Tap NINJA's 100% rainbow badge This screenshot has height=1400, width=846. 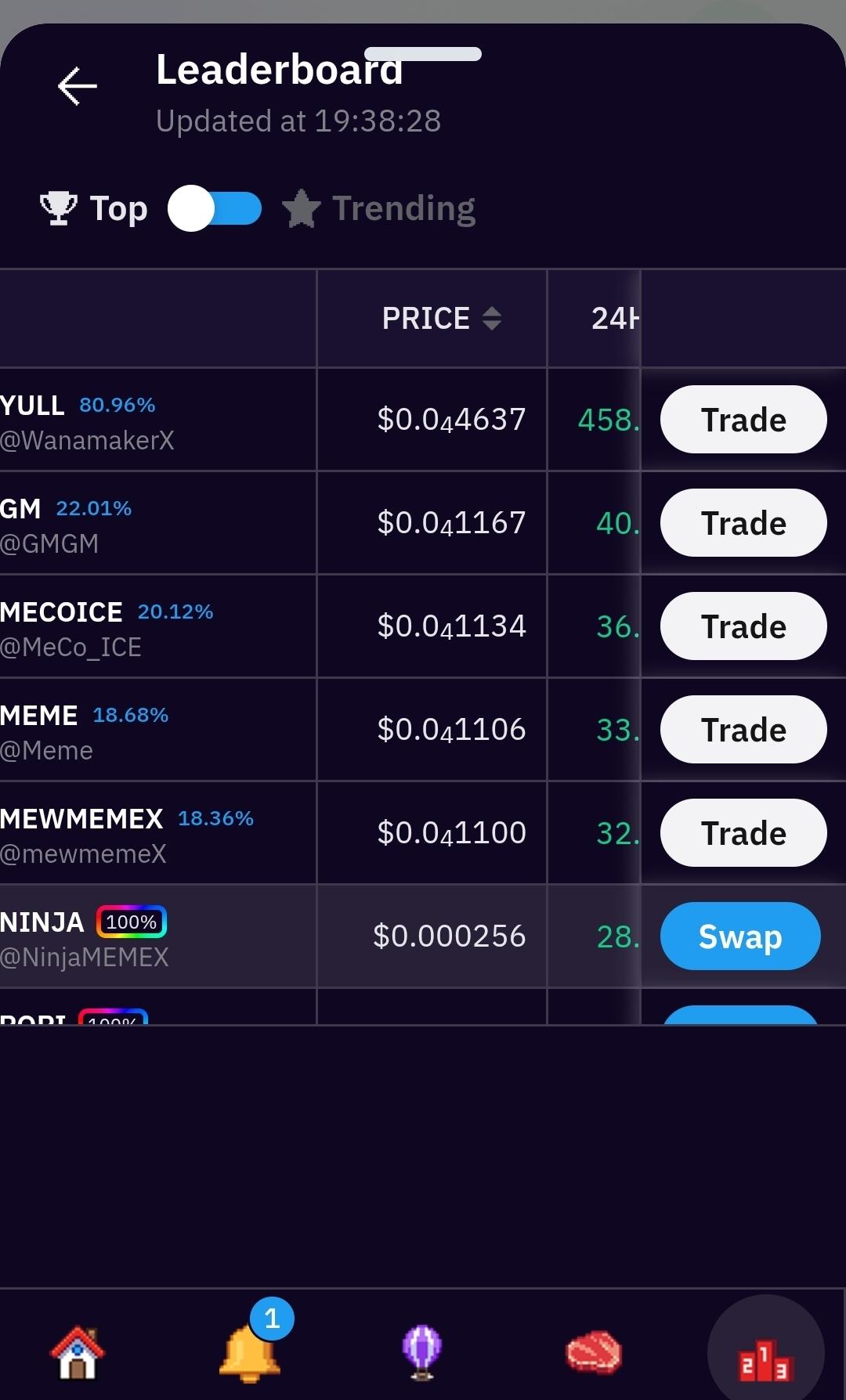point(132,922)
